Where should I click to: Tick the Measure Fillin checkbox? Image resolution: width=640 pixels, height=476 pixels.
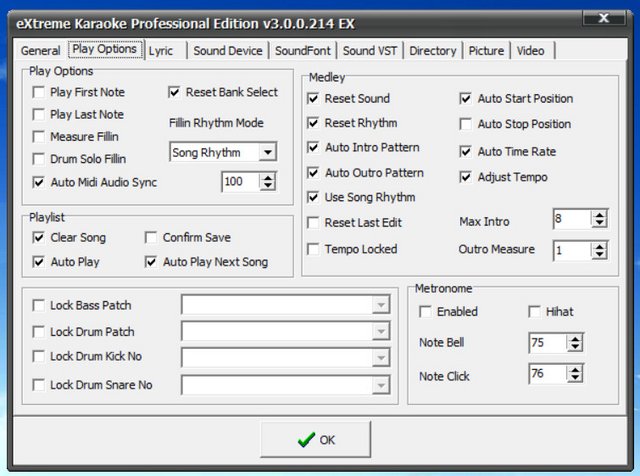[x=38, y=136]
